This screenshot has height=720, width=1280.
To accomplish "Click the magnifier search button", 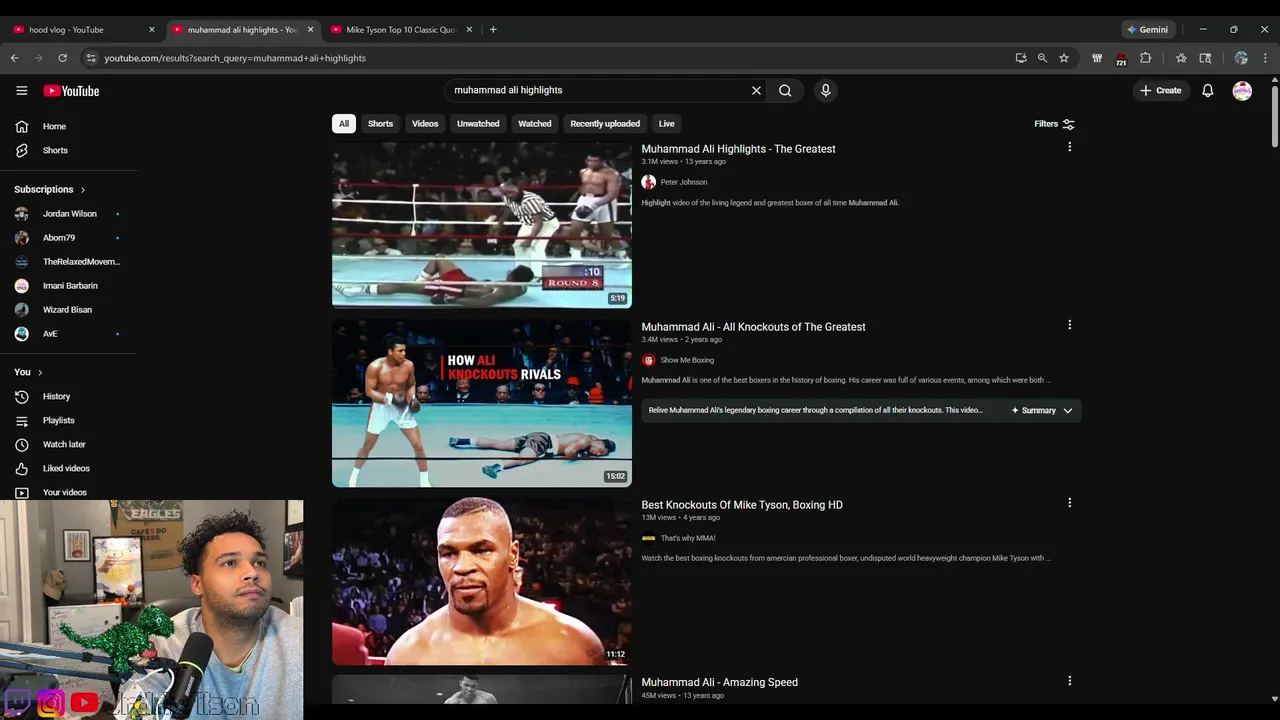I will pyautogui.click(x=785, y=90).
